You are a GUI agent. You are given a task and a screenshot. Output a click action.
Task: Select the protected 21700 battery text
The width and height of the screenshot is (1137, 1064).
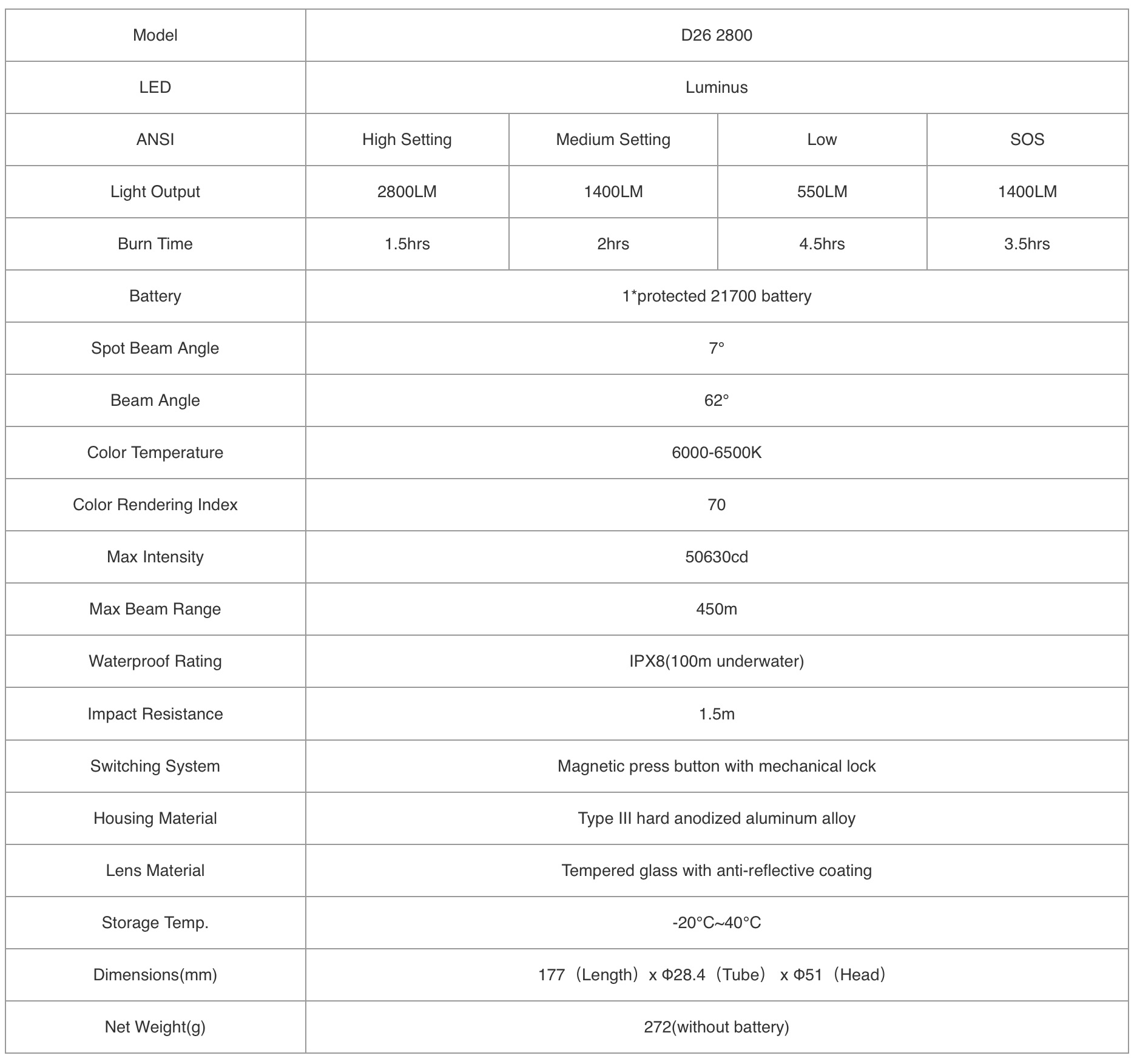coord(716,296)
